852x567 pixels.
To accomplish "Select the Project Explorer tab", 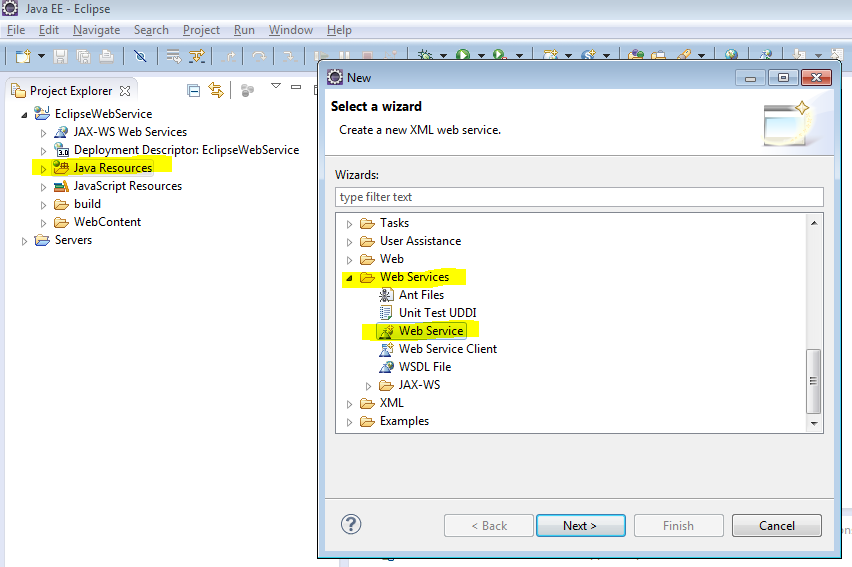I will coord(71,91).
